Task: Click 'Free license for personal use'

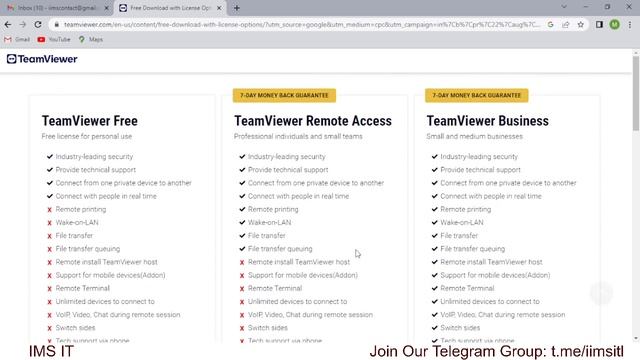Action: coord(87,136)
